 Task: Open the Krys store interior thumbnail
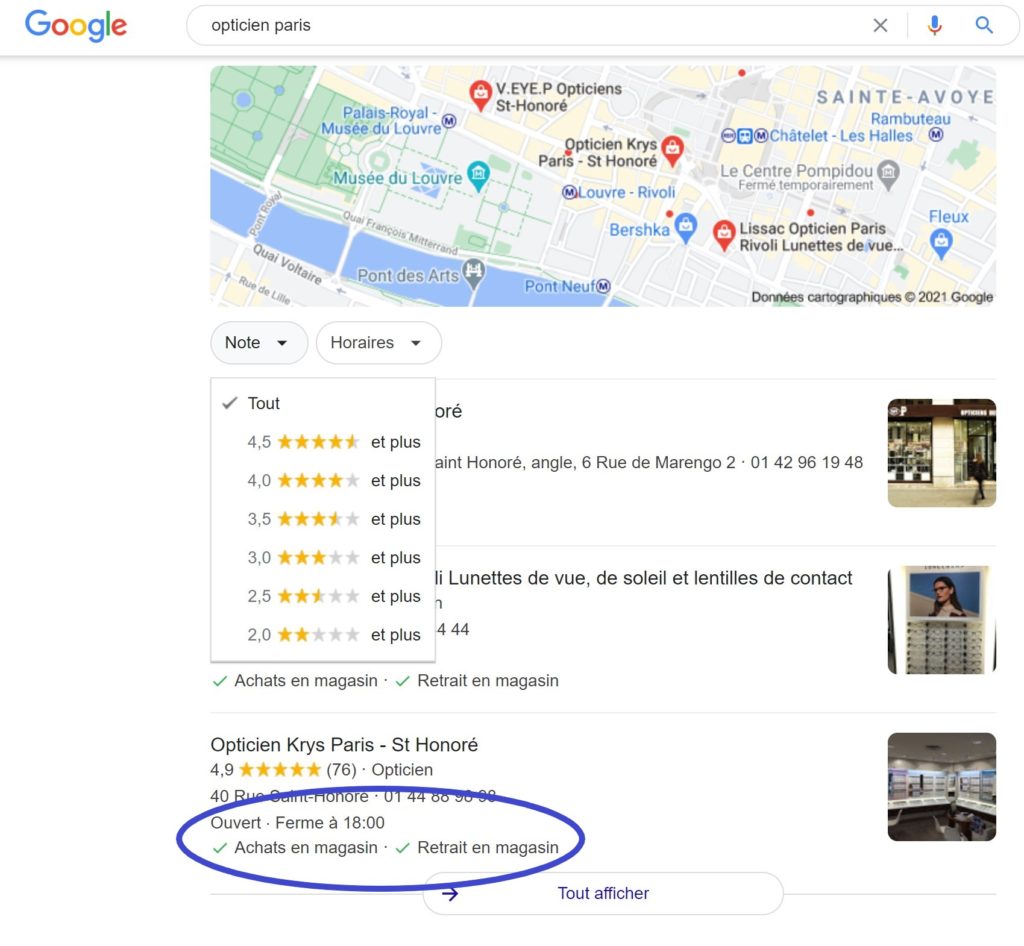point(942,787)
